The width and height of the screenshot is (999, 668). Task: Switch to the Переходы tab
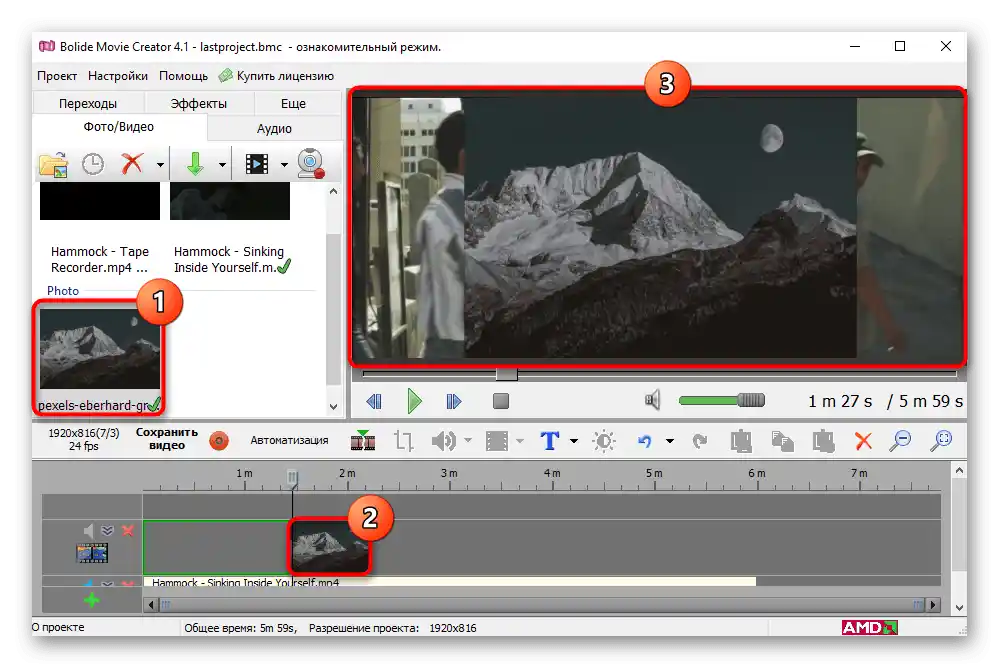click(x=88, y=103)
